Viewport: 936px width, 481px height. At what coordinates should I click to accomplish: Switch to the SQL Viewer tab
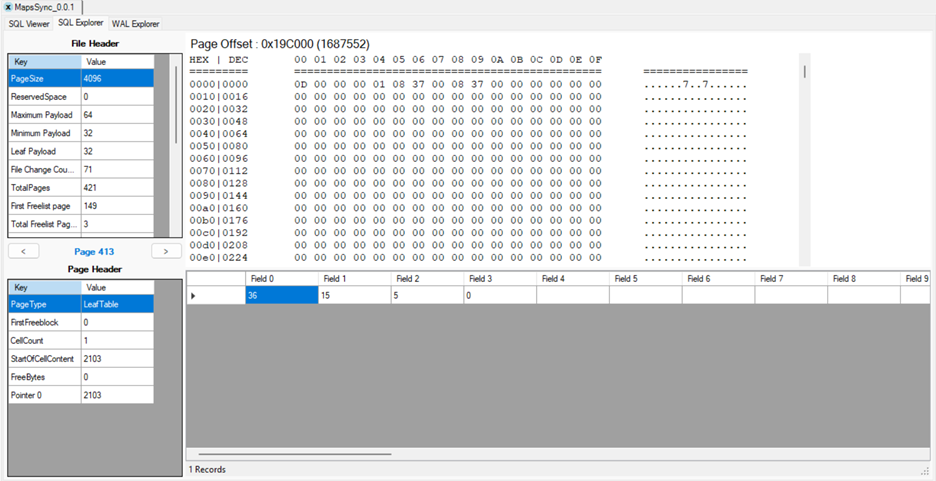[29, 23]
